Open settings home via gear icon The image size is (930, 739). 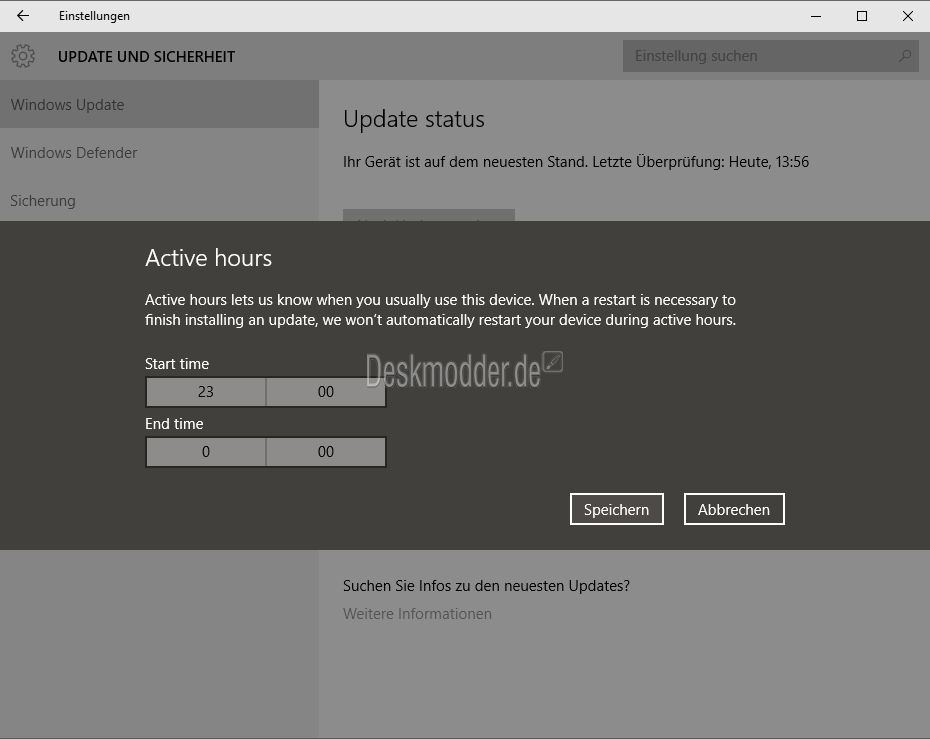[x=23, y=56]
